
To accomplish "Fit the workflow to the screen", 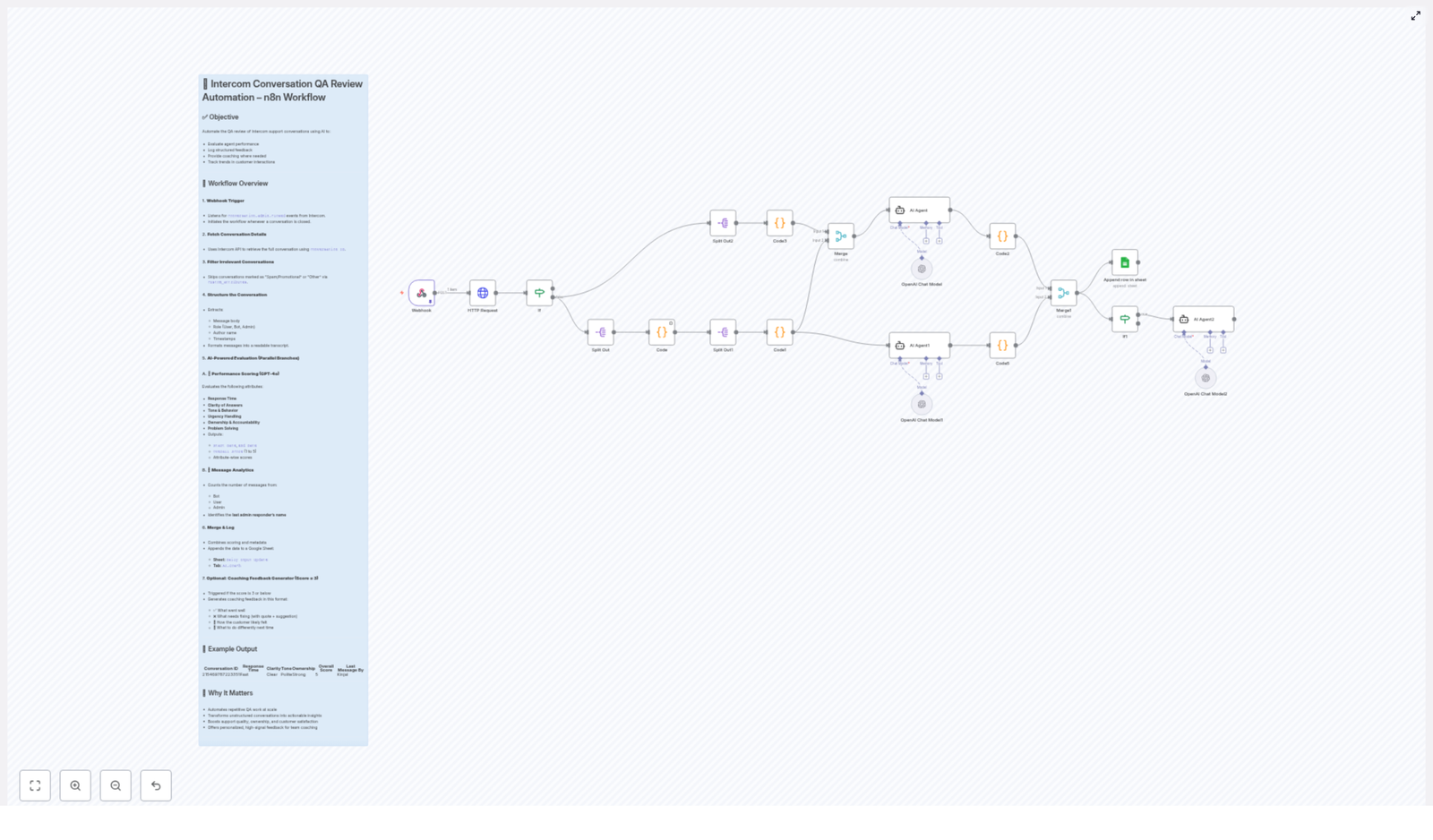I will coord(35,785).
